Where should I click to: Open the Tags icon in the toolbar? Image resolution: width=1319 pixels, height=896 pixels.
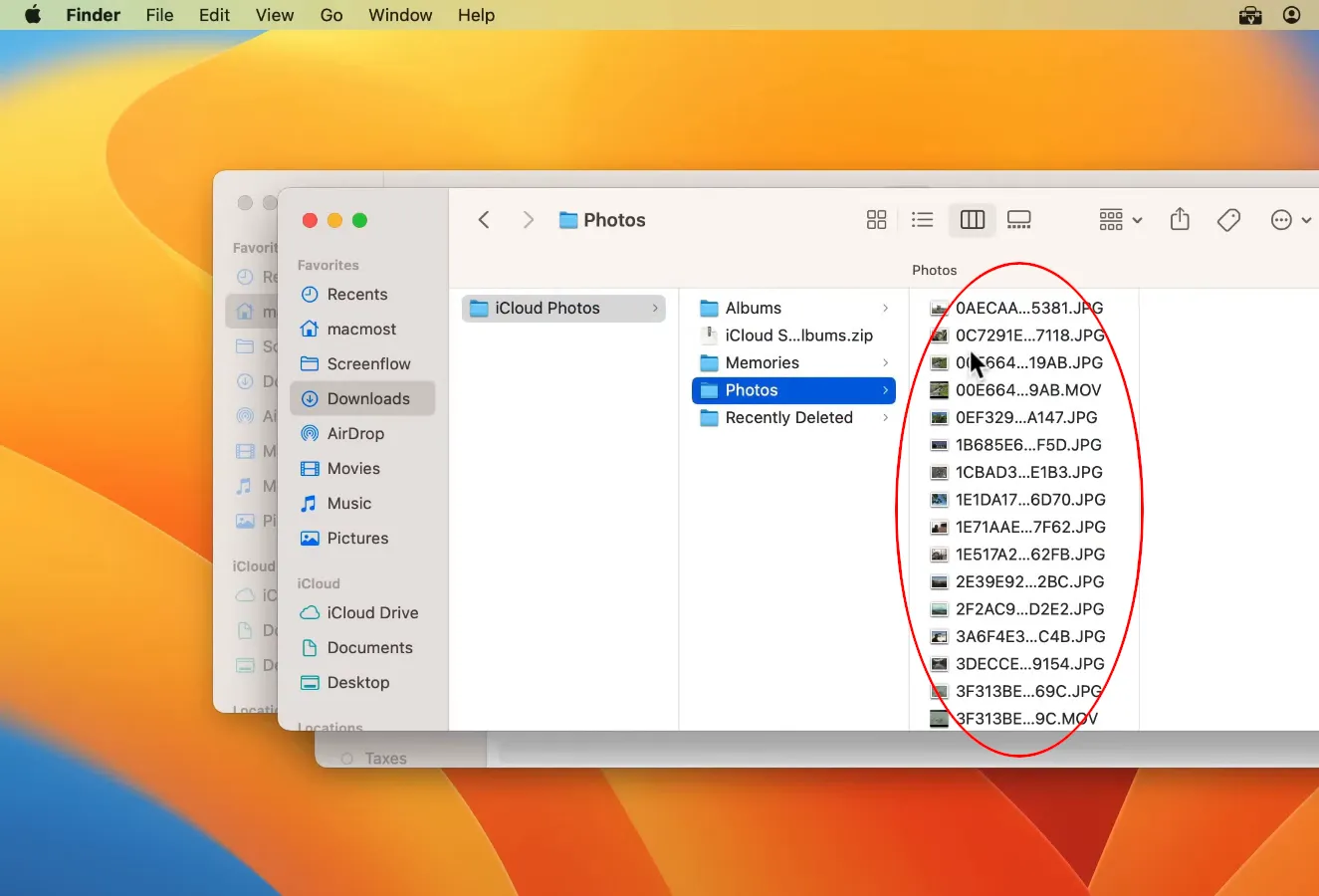pos(1227,219)
